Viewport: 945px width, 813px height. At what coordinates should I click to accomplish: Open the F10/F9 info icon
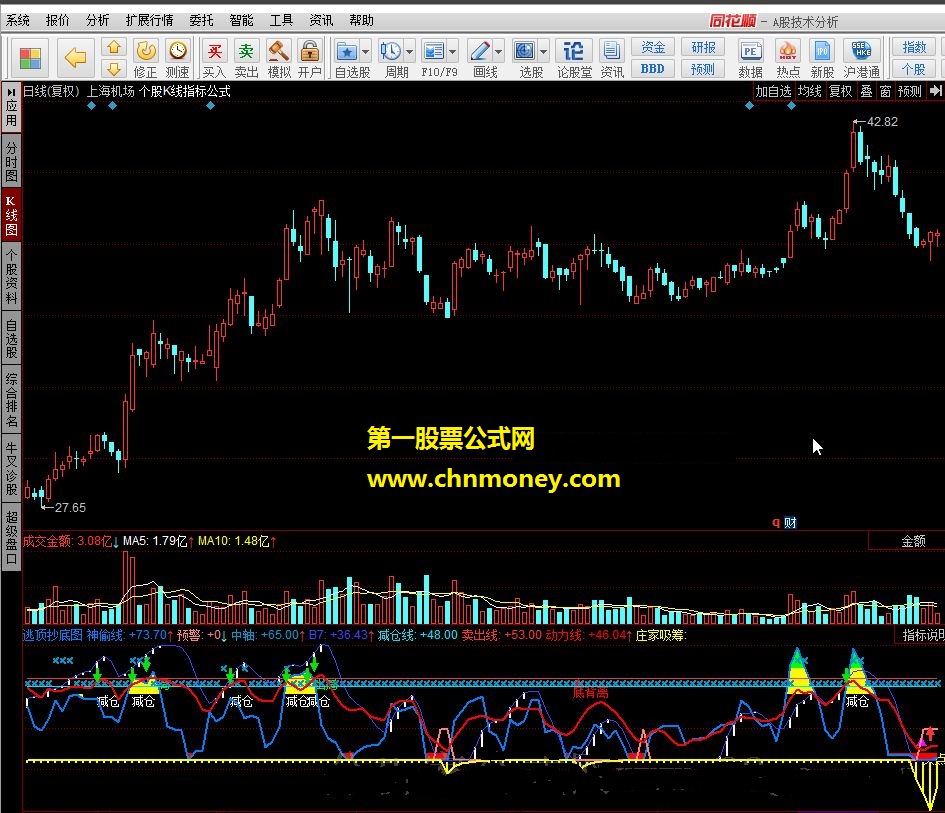point(434,51)
